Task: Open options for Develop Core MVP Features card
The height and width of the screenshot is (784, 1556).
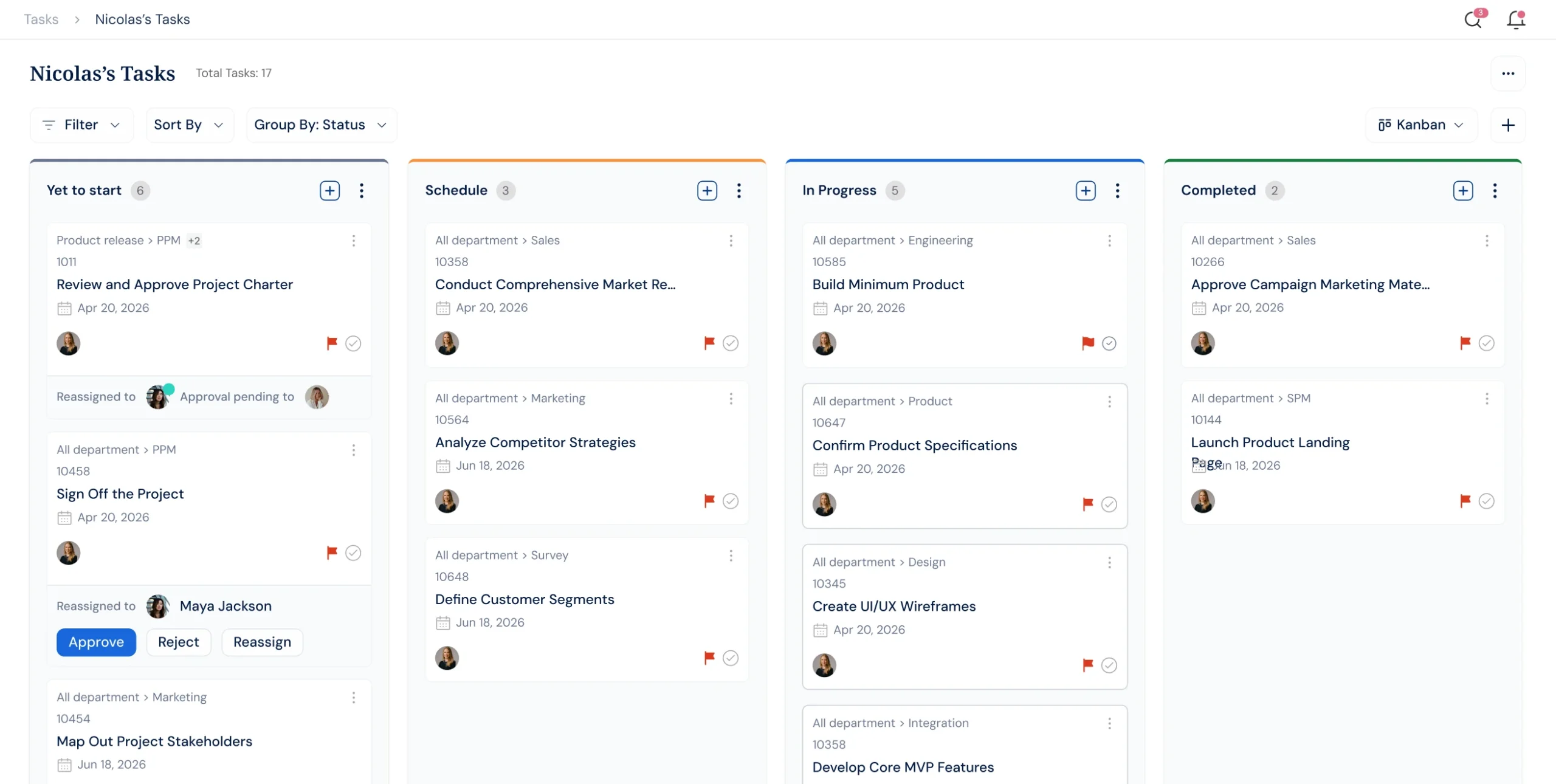Action: 1110,723
